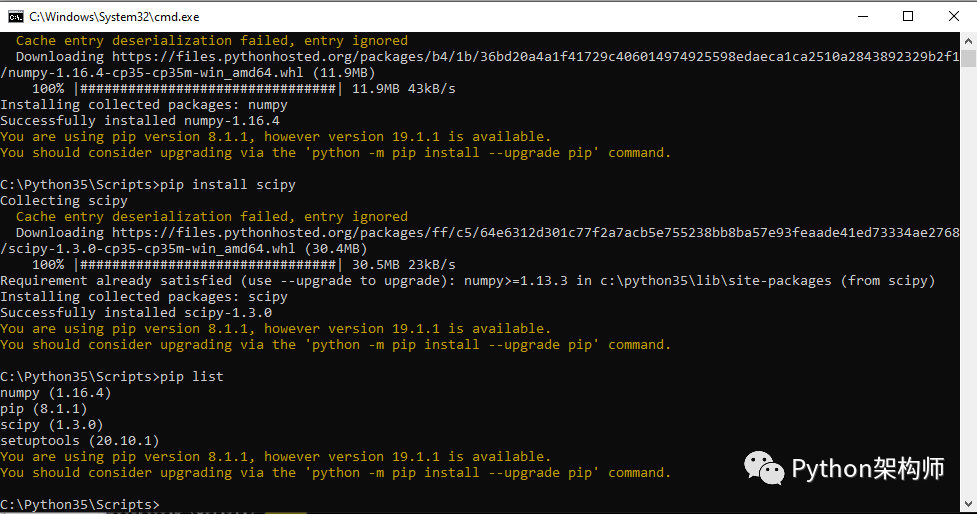
Task: Click the command 'pip list'
Action: click(x=192, y=376)
